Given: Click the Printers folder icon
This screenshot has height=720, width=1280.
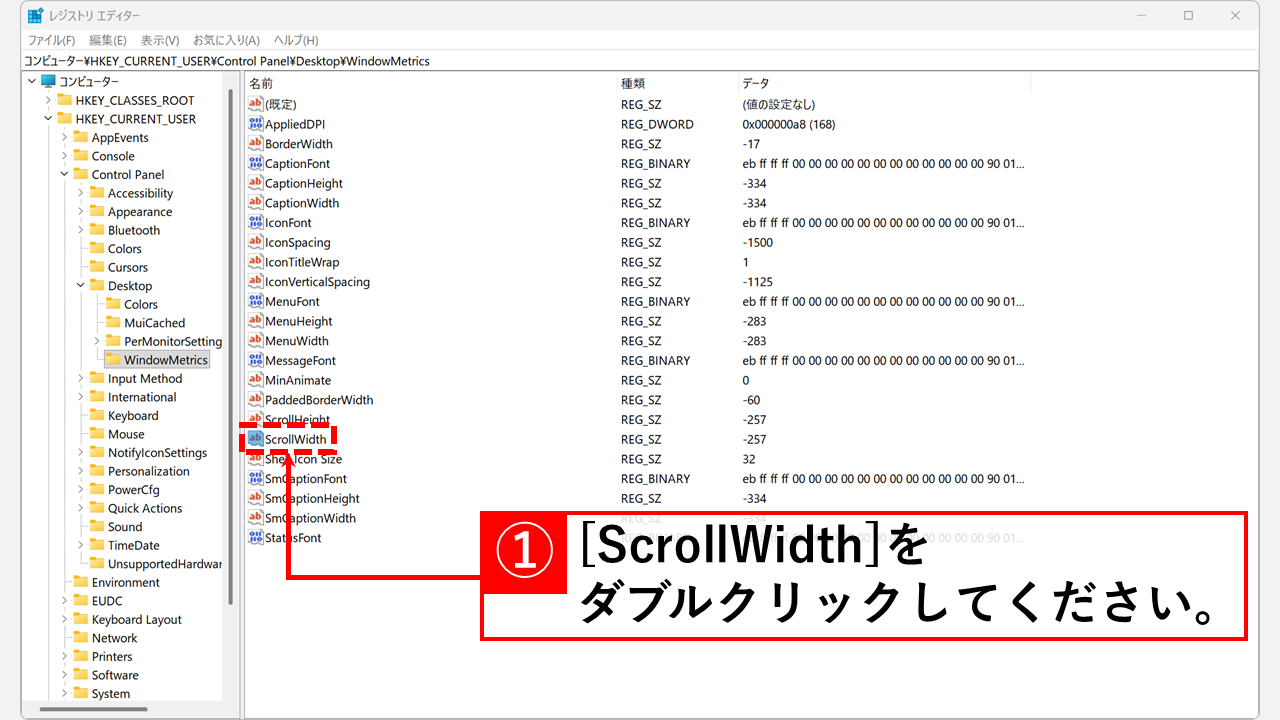Looking at the screenshot, I should click(x=81, y=657).
